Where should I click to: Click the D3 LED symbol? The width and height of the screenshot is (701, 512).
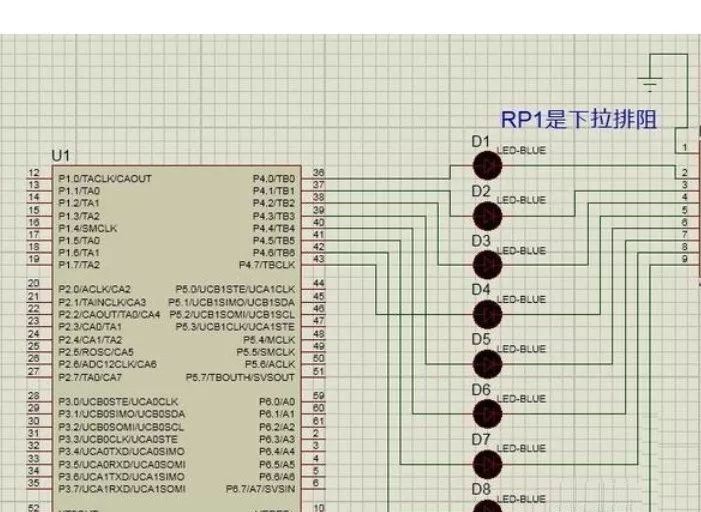487,265
